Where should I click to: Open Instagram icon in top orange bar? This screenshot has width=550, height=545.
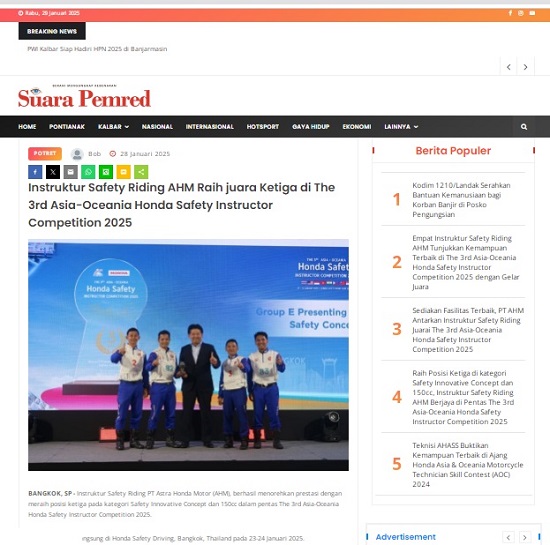(x=521, y=13)
